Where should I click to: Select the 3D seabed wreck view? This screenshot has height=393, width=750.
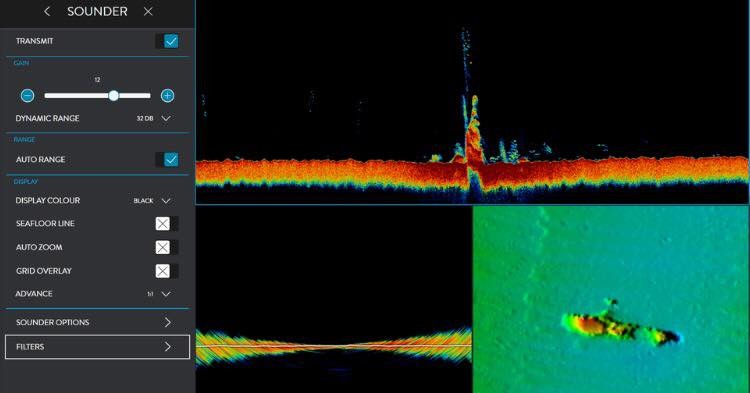point(611,299)
